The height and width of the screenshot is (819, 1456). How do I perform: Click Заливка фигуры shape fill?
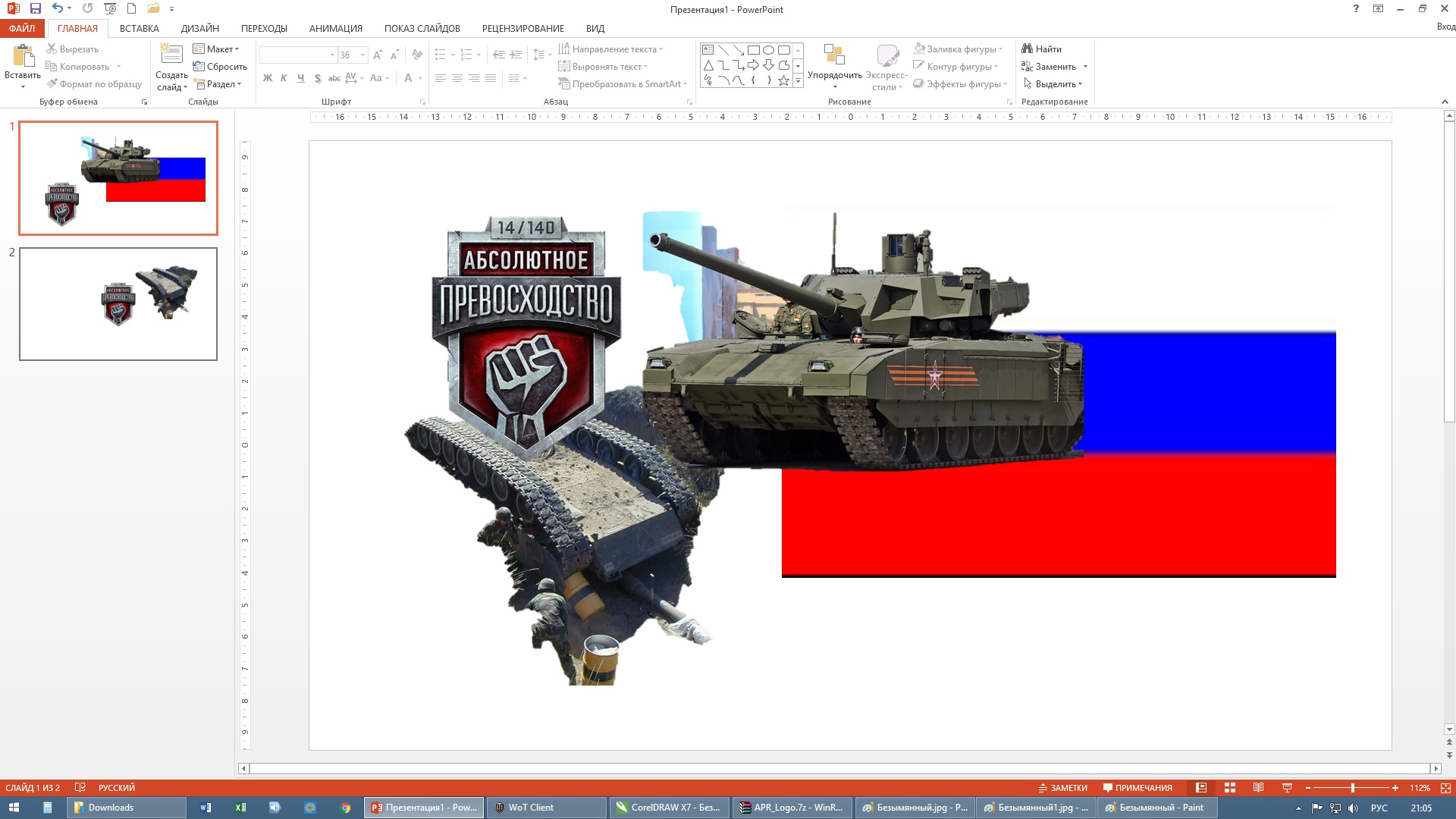[958, 49]
